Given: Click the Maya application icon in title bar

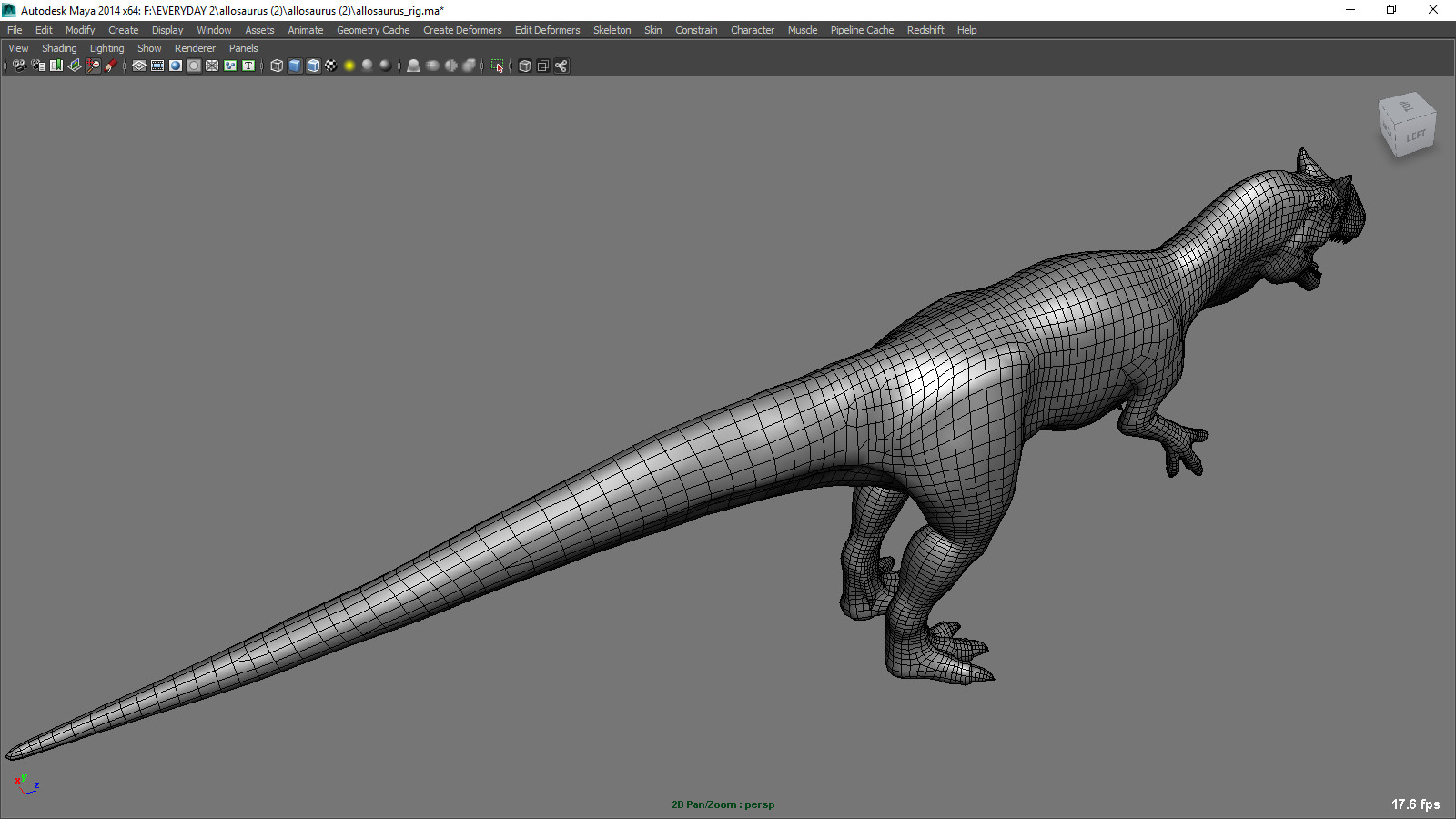Looking at the screenshot, I should (9, 10).
